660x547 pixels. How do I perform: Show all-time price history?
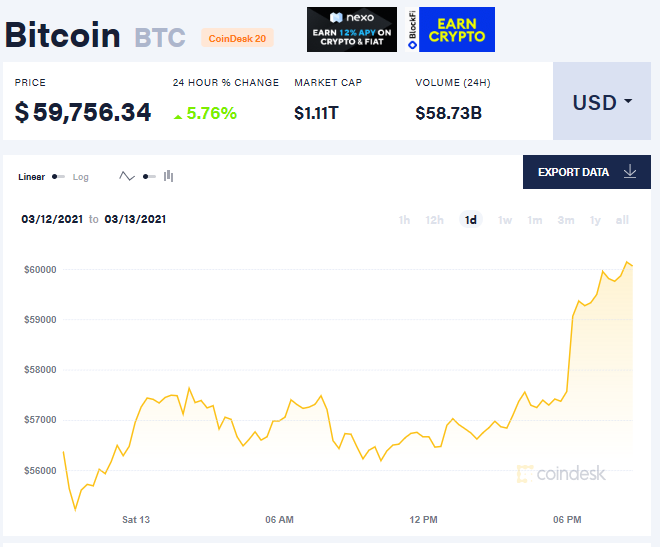pos(622,220)
